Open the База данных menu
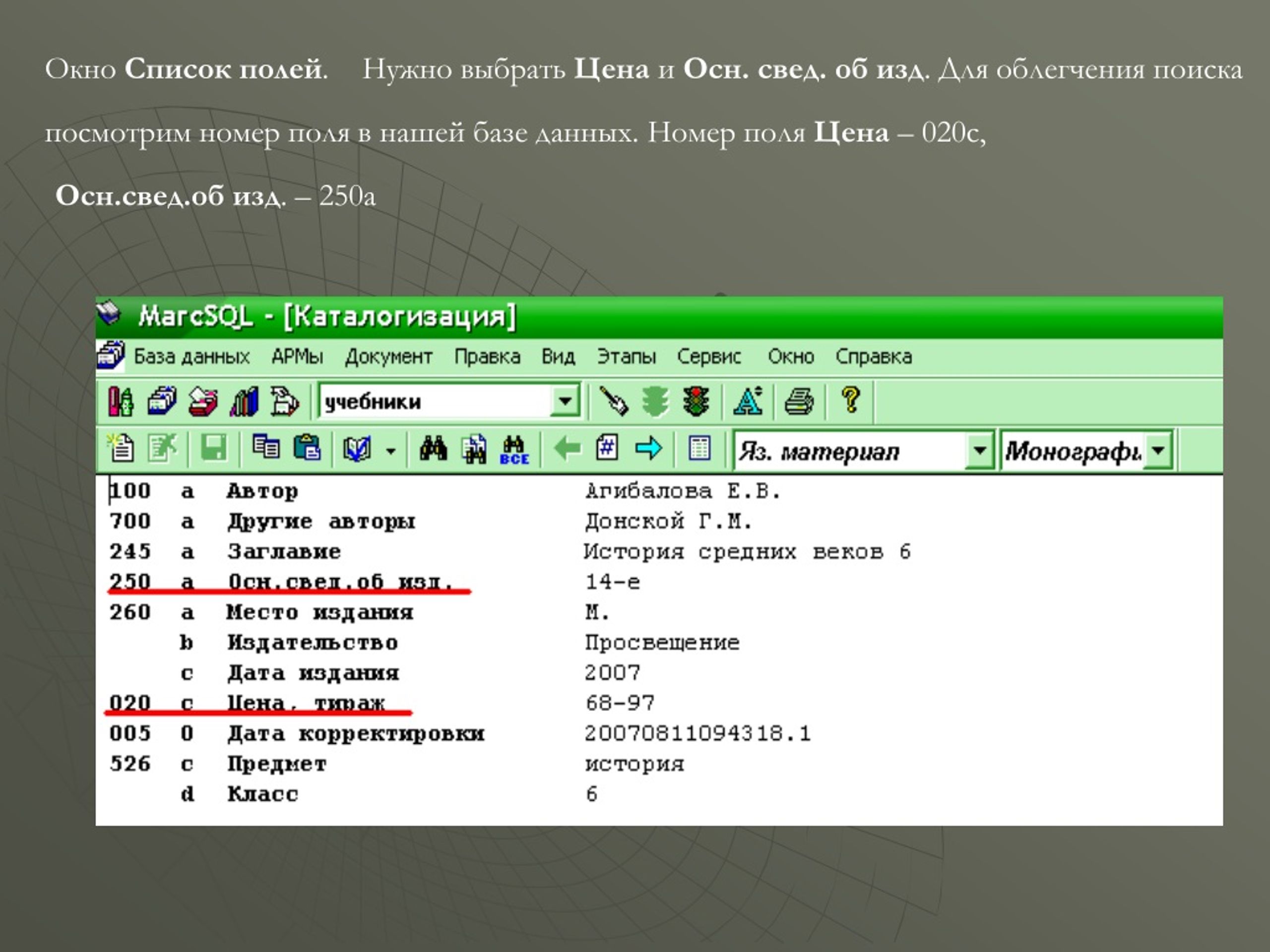The width and height of the screenshot is (1270, 952). (192, 357)
